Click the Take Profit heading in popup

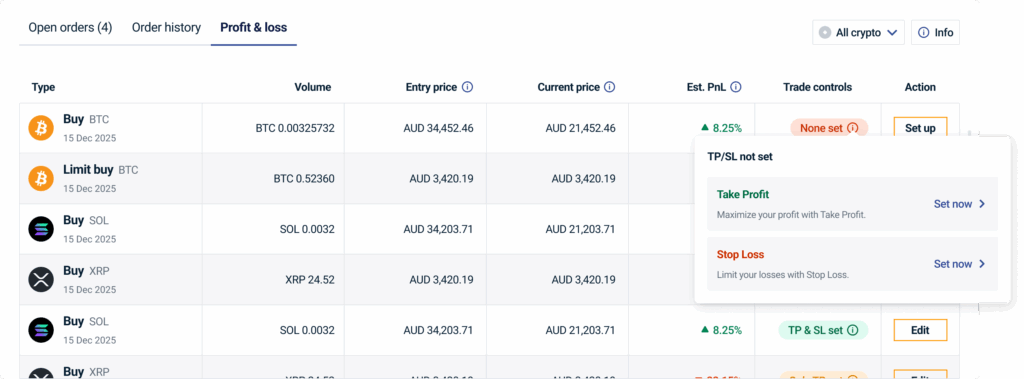[743, 194]
